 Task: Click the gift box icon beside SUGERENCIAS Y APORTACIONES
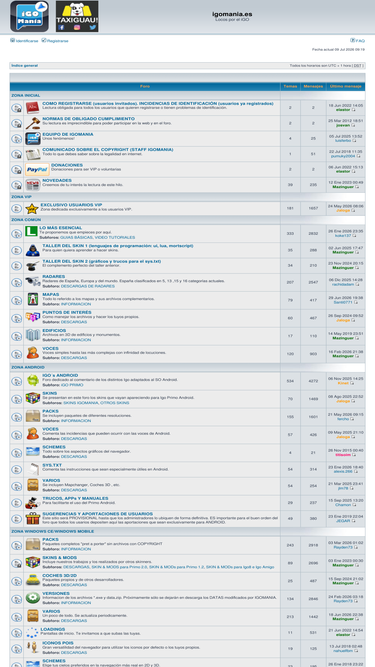pos(33,518)
